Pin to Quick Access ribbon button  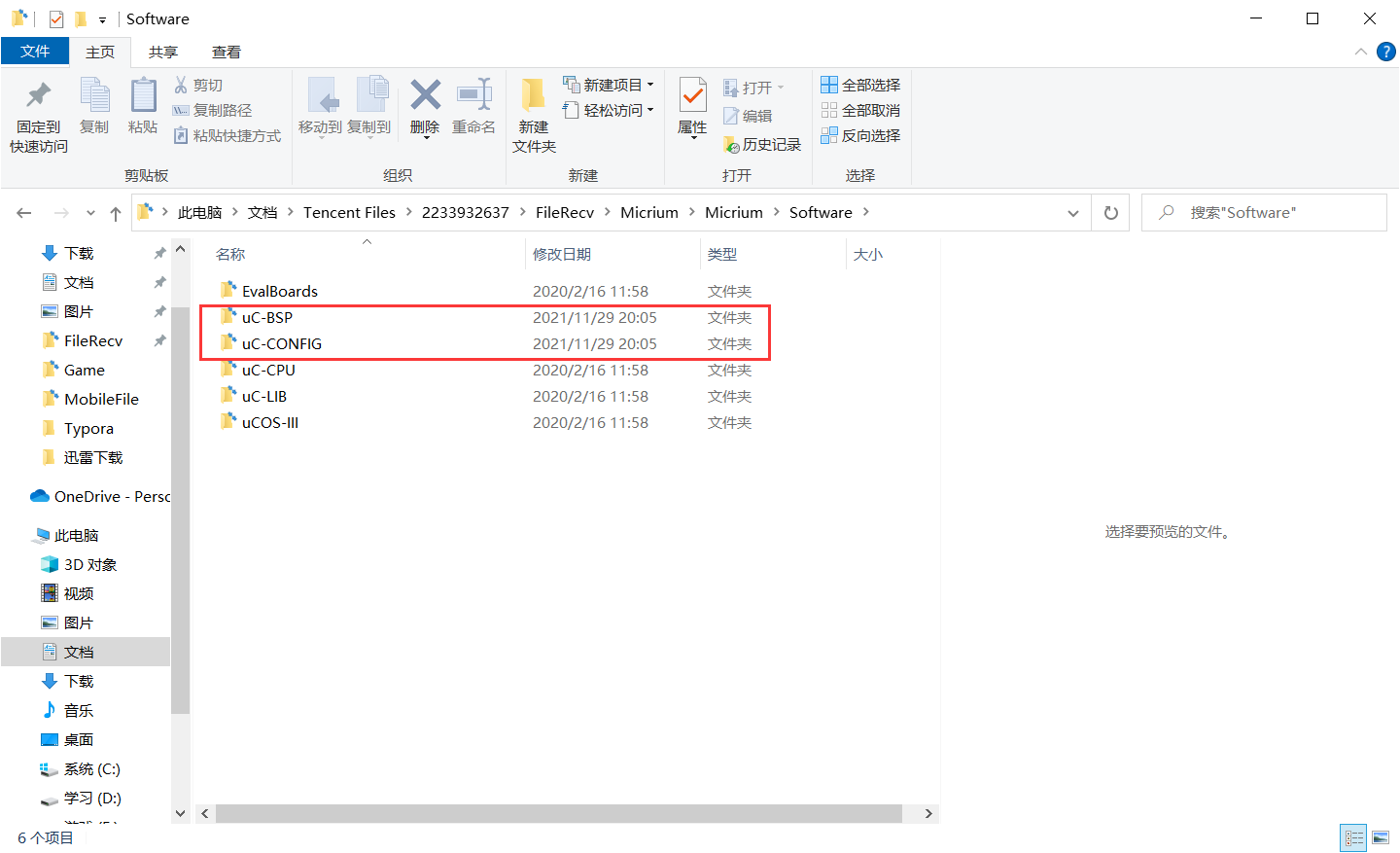[39, 115]
